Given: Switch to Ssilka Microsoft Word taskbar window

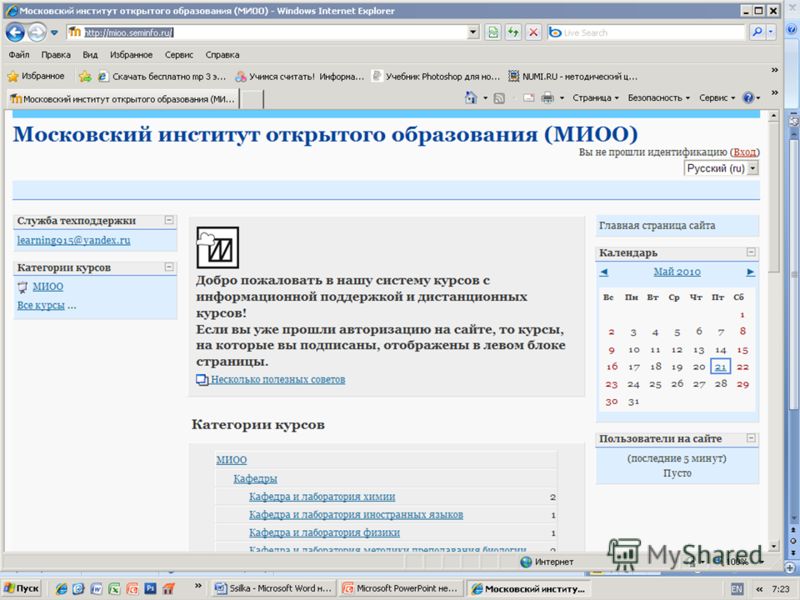Looking at the screenshot, I should (274, 588).
